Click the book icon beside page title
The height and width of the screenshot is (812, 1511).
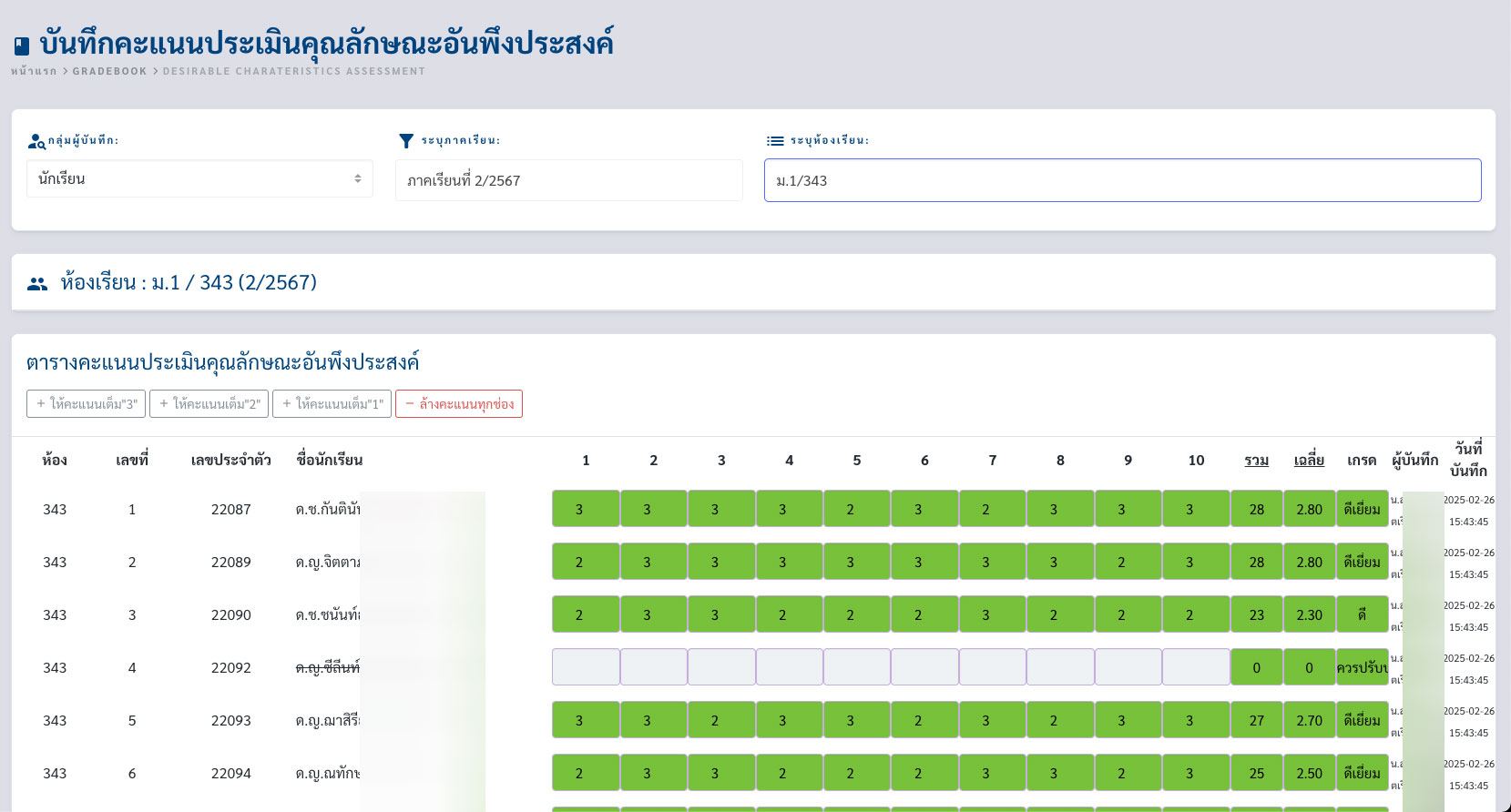tap(22, 46)
